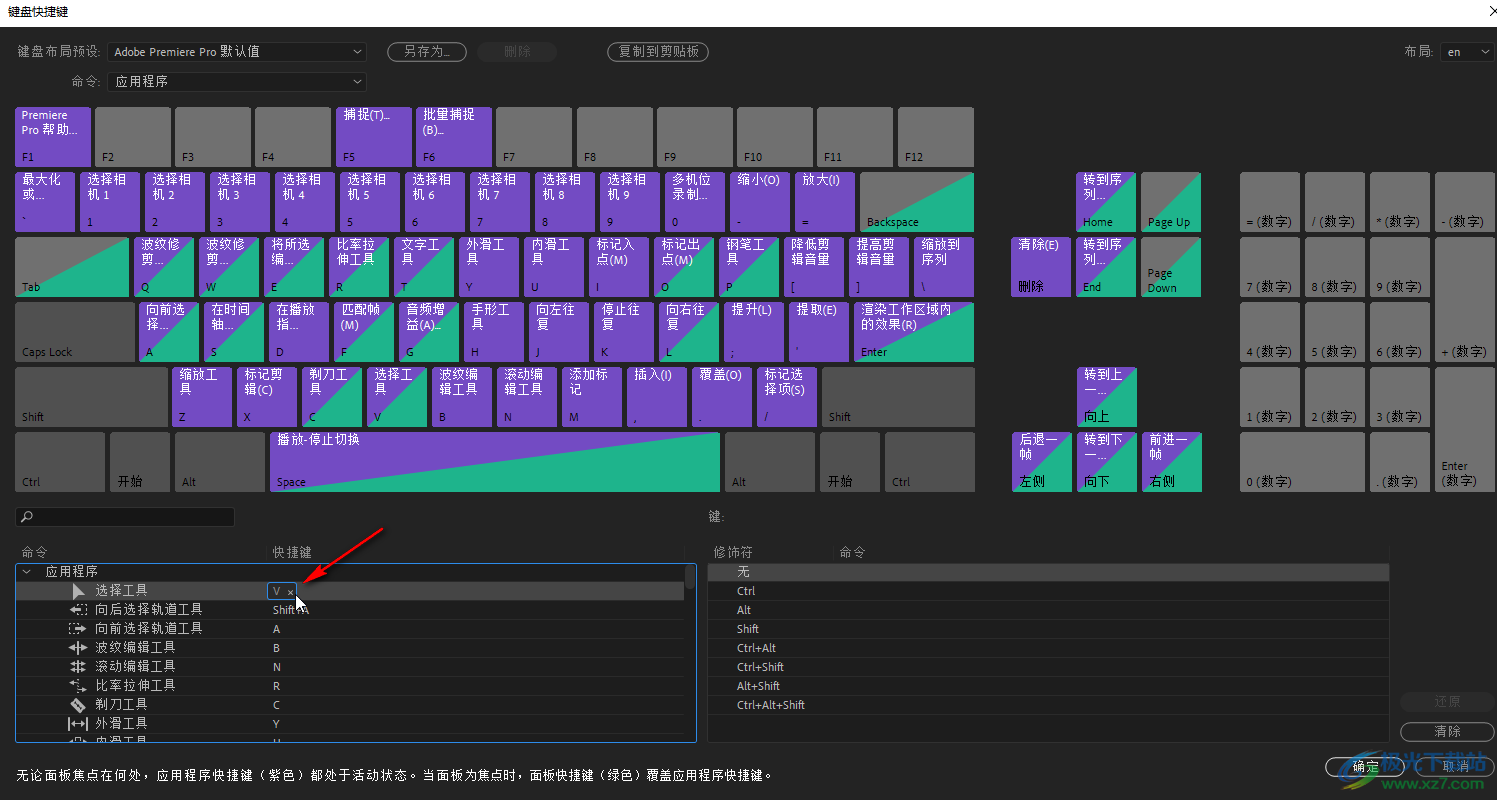Click the Home 转到序列 key
The height and width of the screenshot is (800, 1497).
pos(1106,202)
